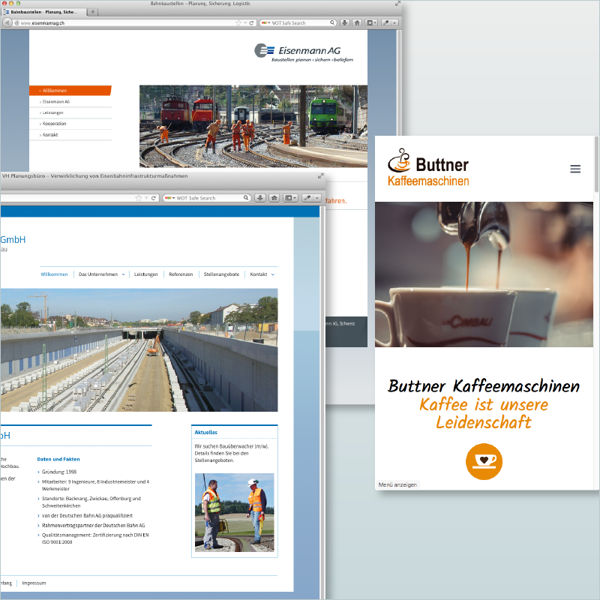Image resolution: width=600 pixels, height=600 pixels.
Task: Go back in the Eisenmann browser window
Action: [x=7, y=23]
